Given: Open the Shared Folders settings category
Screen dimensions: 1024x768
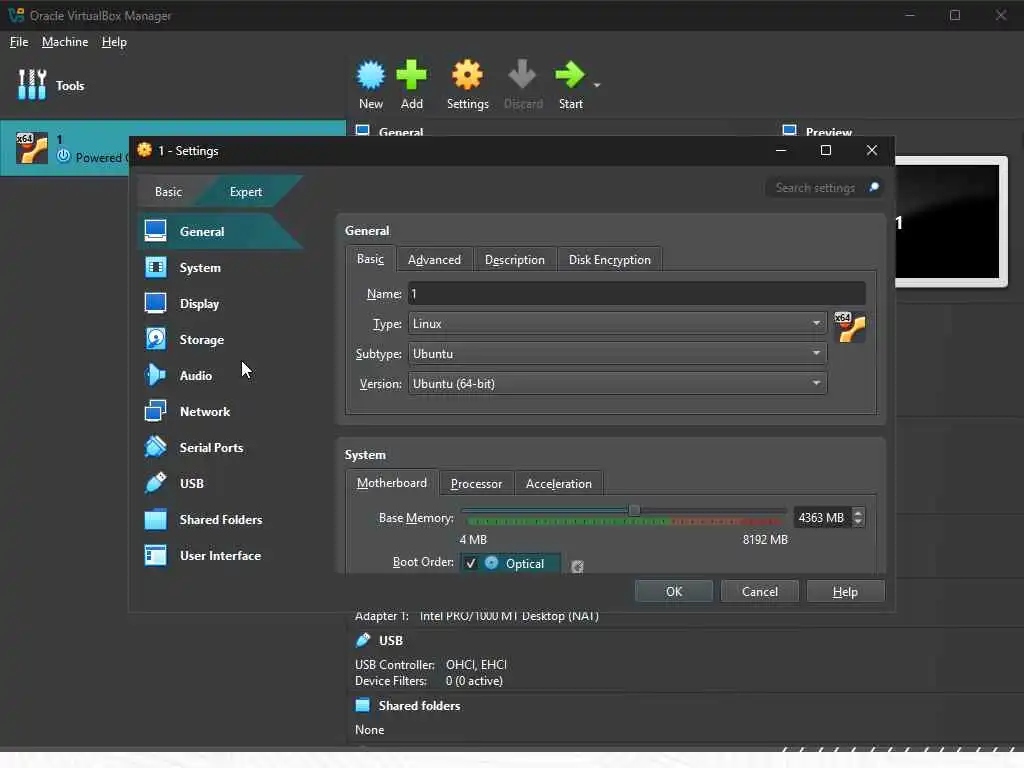Looking at the screenshot, I should pyautogui.click(x=221, y=519).
